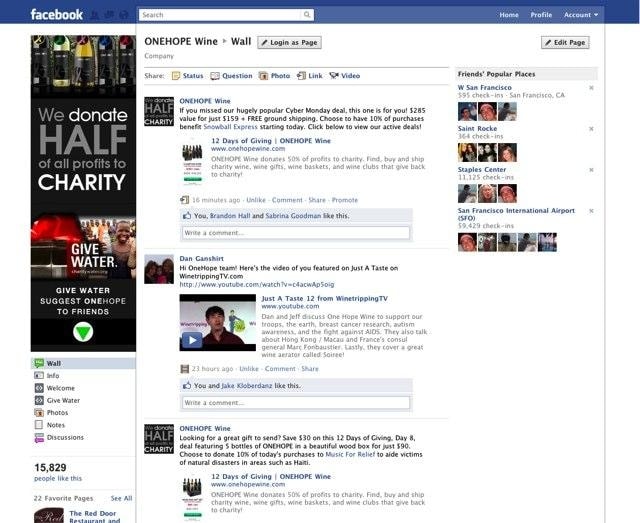Click Photos icon in left sidebar
The height and width of the screenshot is (523, 640).
click(x=39, y=412)
